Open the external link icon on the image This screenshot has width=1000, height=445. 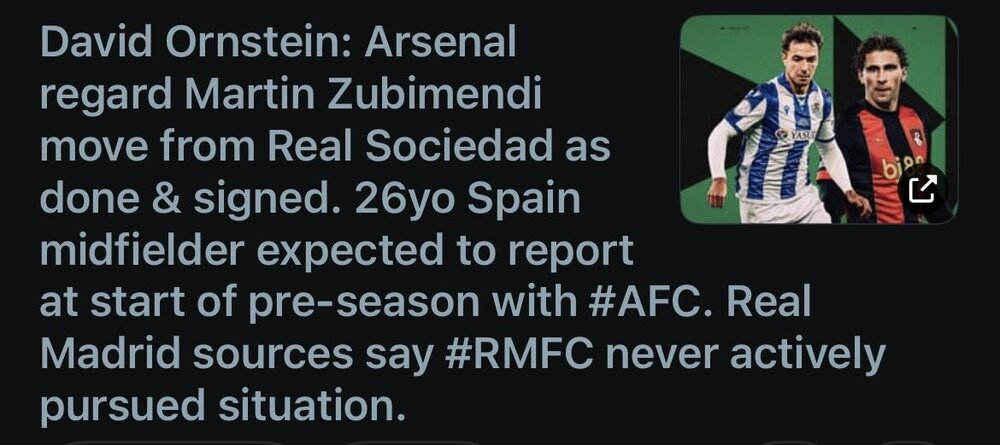tap(923, 187)
